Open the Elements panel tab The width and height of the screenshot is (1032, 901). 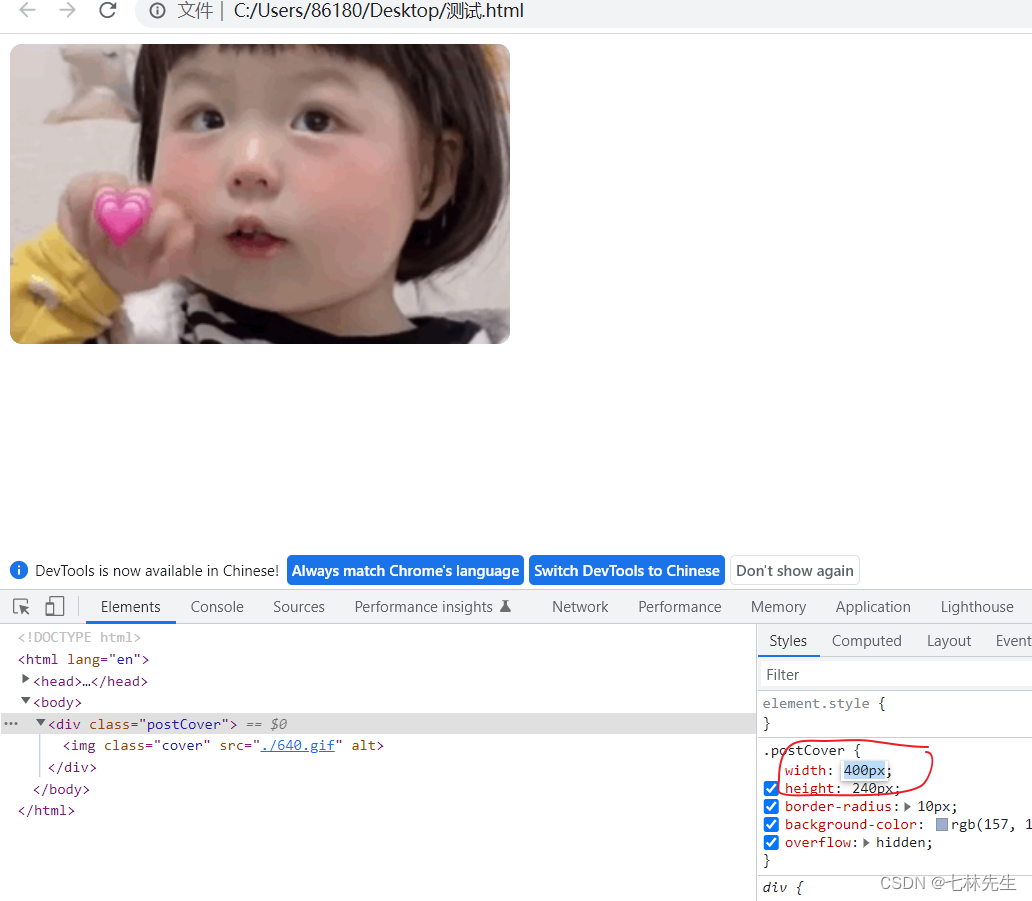130,607
